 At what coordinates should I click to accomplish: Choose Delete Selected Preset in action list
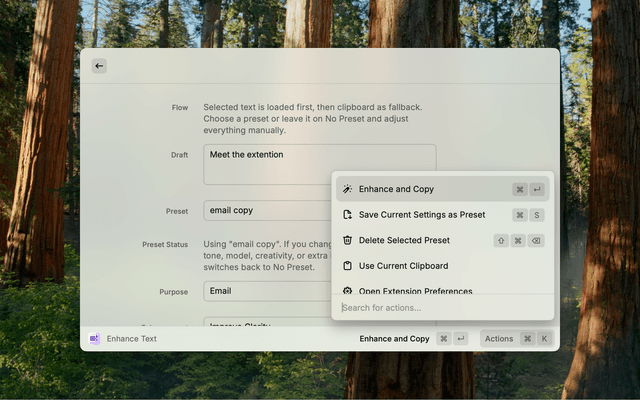click(x=404, y=240)
